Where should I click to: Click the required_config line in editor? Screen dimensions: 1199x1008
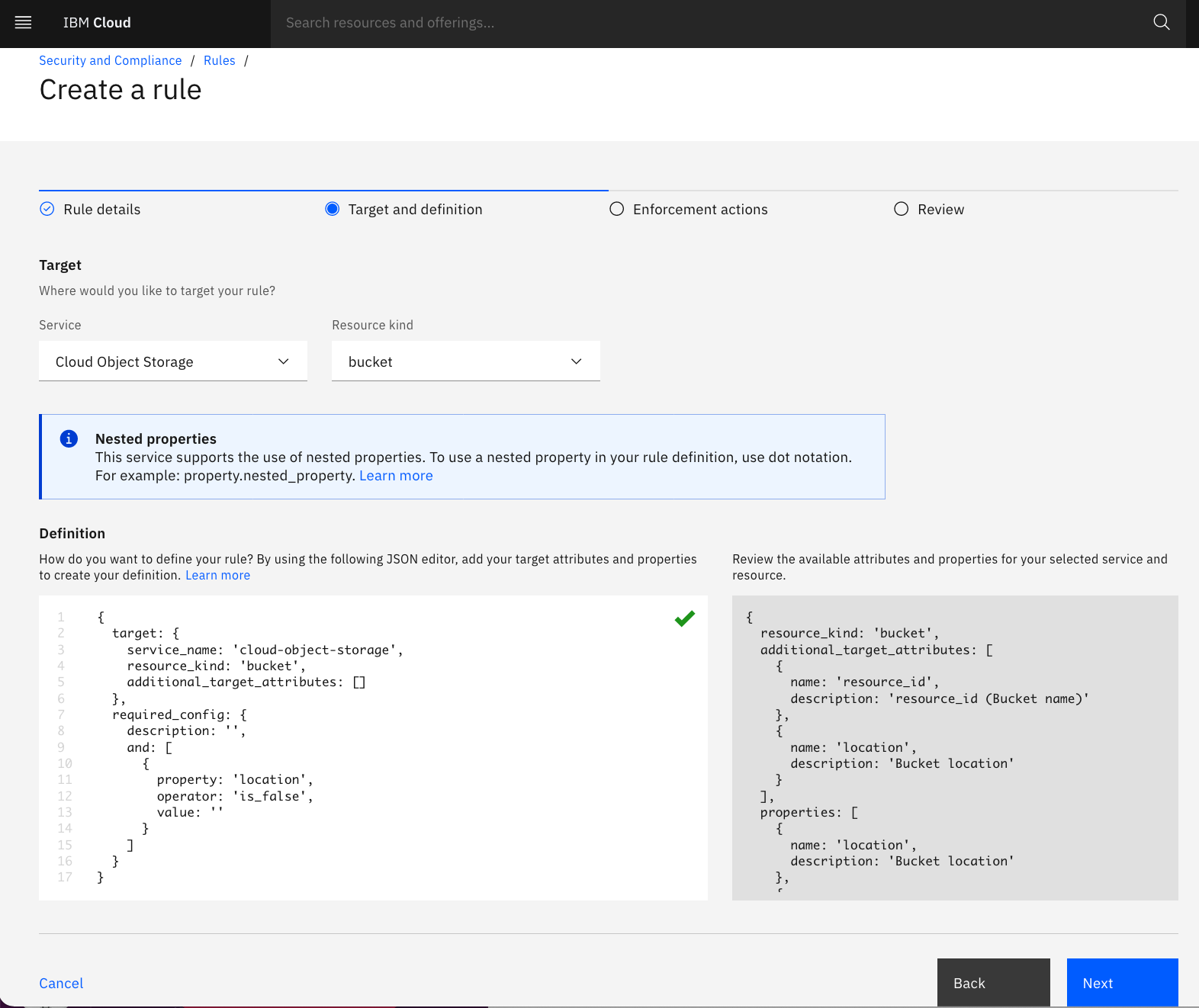pos(179,715)
